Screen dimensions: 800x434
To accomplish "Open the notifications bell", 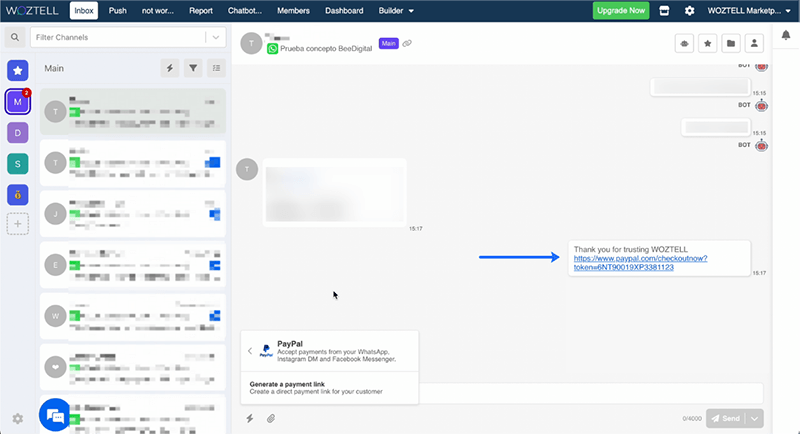I will (x=786, y=35).
